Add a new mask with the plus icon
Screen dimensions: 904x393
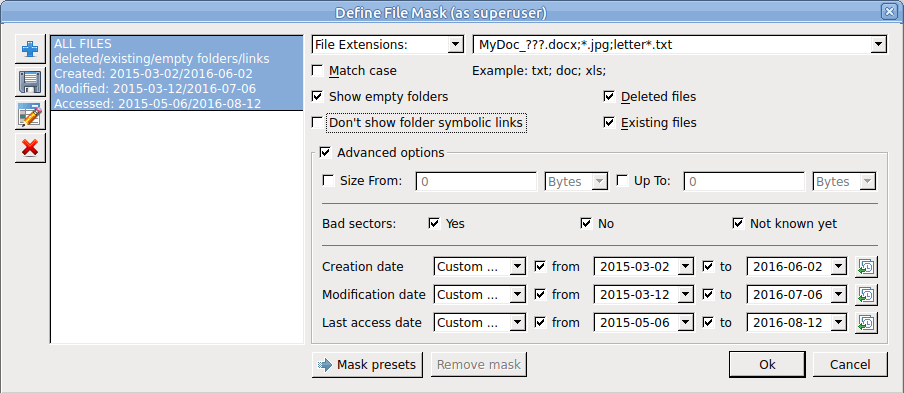tap(30, 49)
